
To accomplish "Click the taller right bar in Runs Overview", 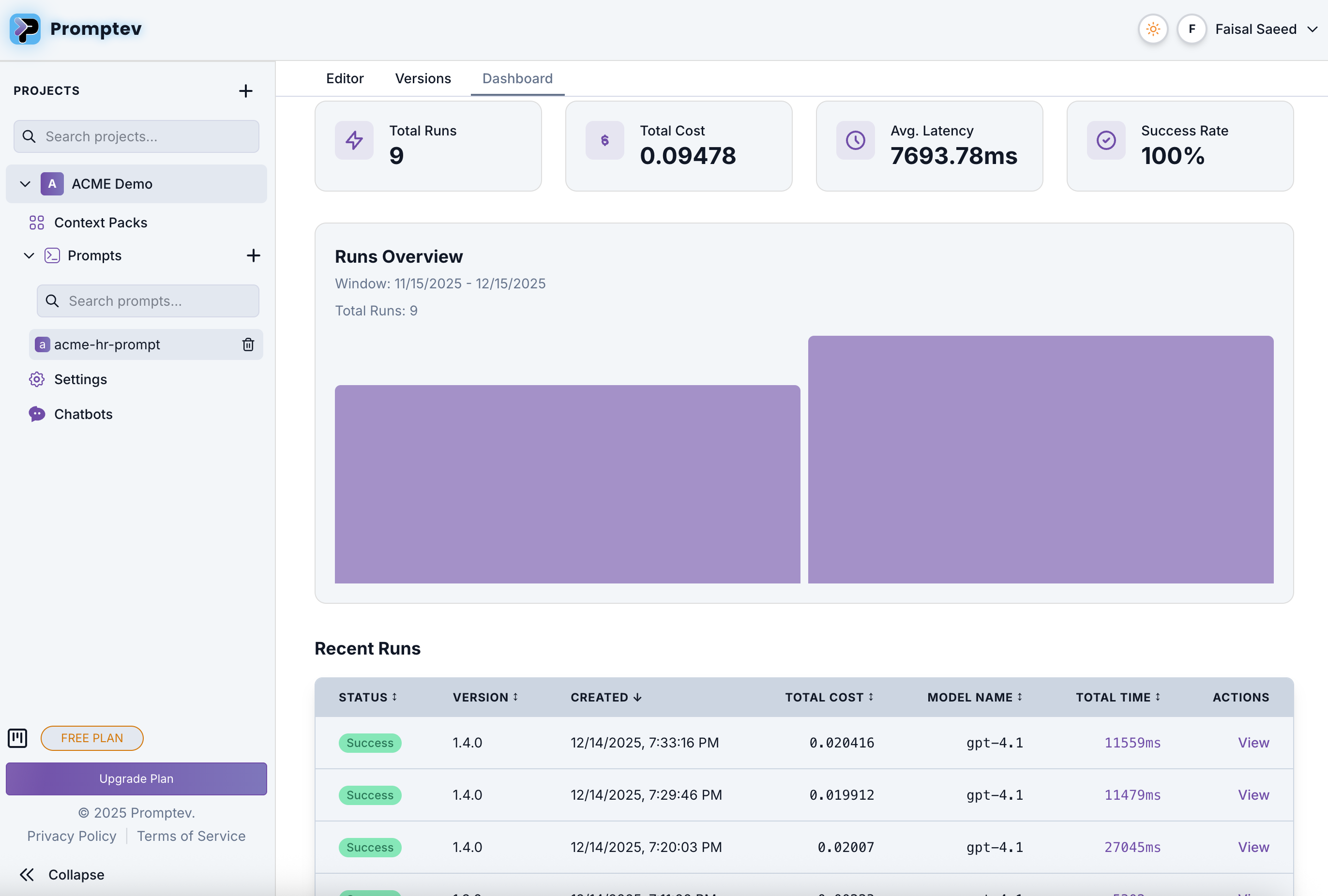I will tap(1040, 460).
